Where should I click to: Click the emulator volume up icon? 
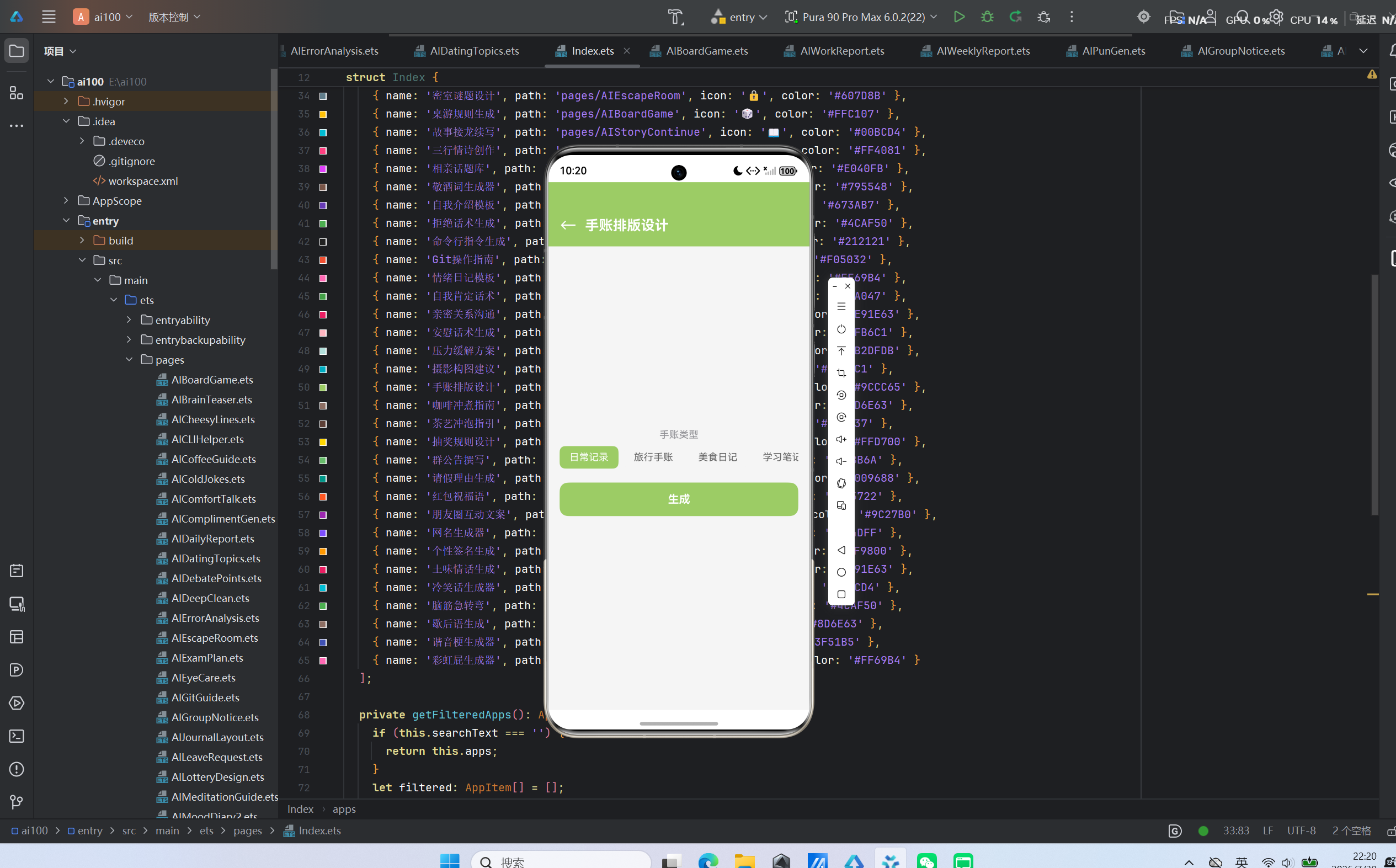click(x=841, y=439)
